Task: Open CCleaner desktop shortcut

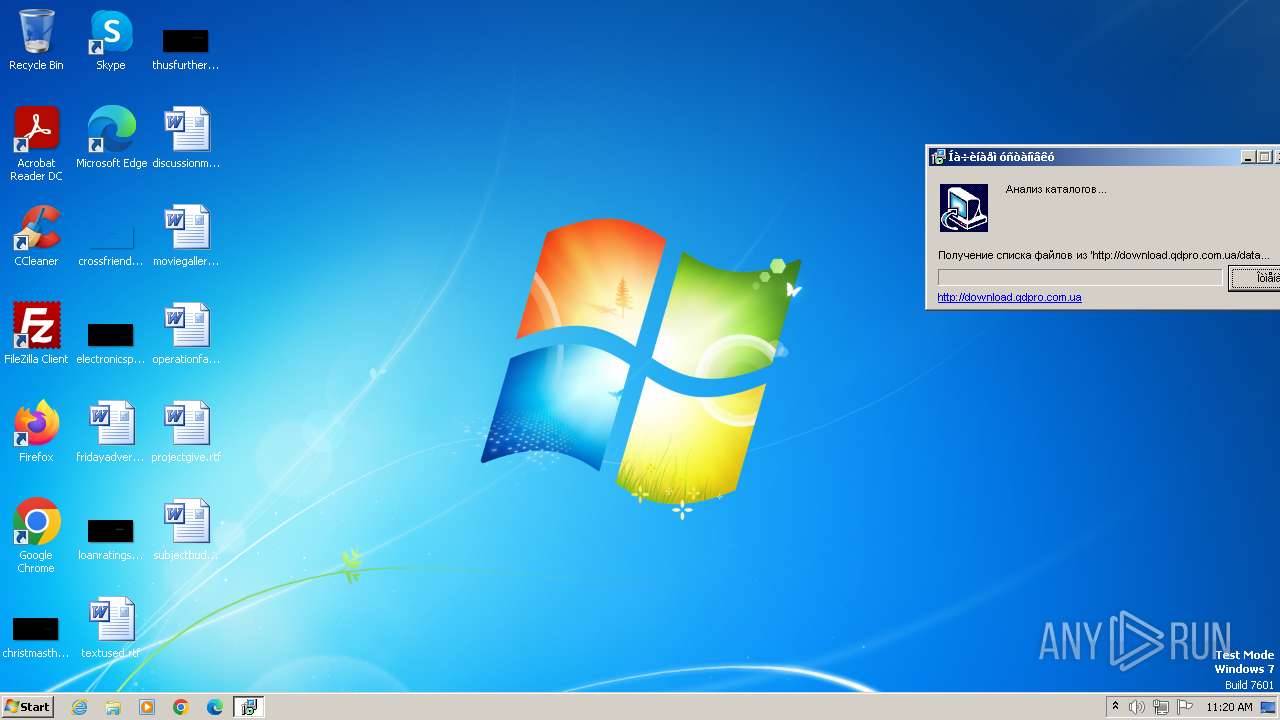Action: 36,236
